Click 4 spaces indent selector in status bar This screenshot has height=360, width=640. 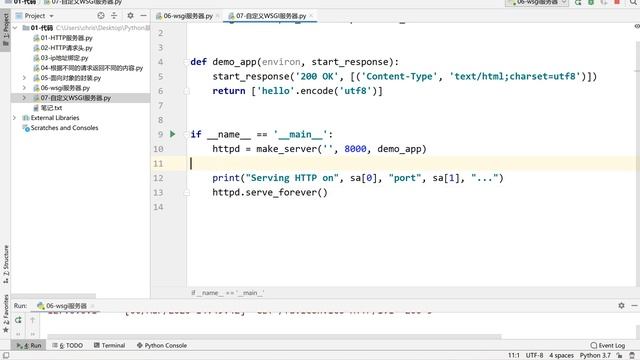561,356
